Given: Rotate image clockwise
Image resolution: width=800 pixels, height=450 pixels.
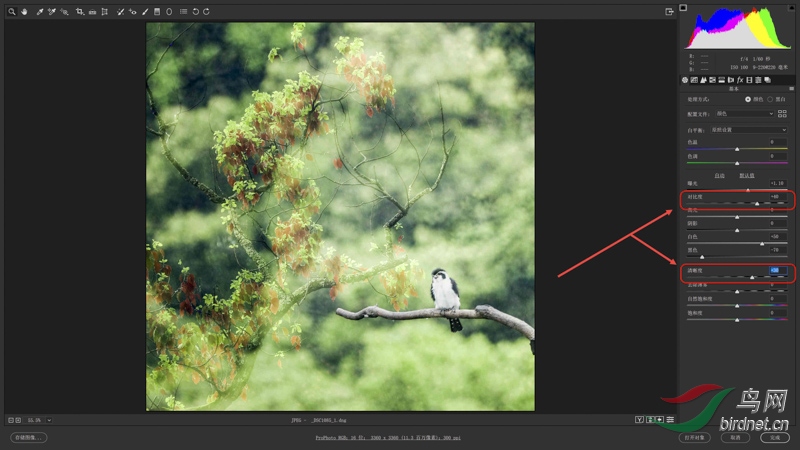Looking at the screenshot, I should pos(206,12).
